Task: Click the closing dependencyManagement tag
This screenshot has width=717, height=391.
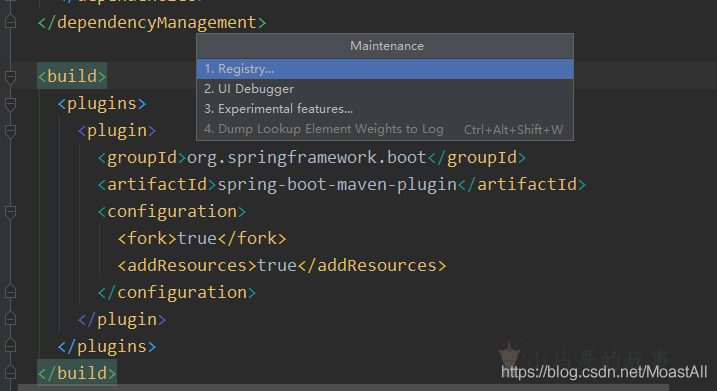Action: click(152, 22)
